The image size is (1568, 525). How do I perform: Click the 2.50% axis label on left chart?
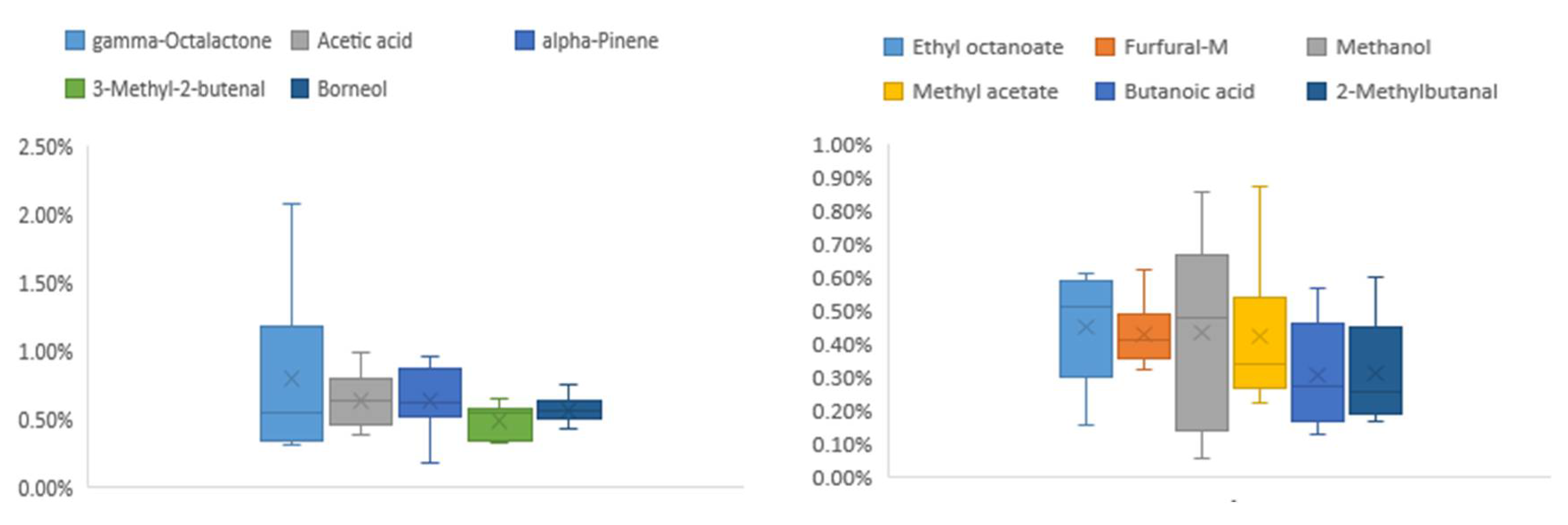click(46, 147)
